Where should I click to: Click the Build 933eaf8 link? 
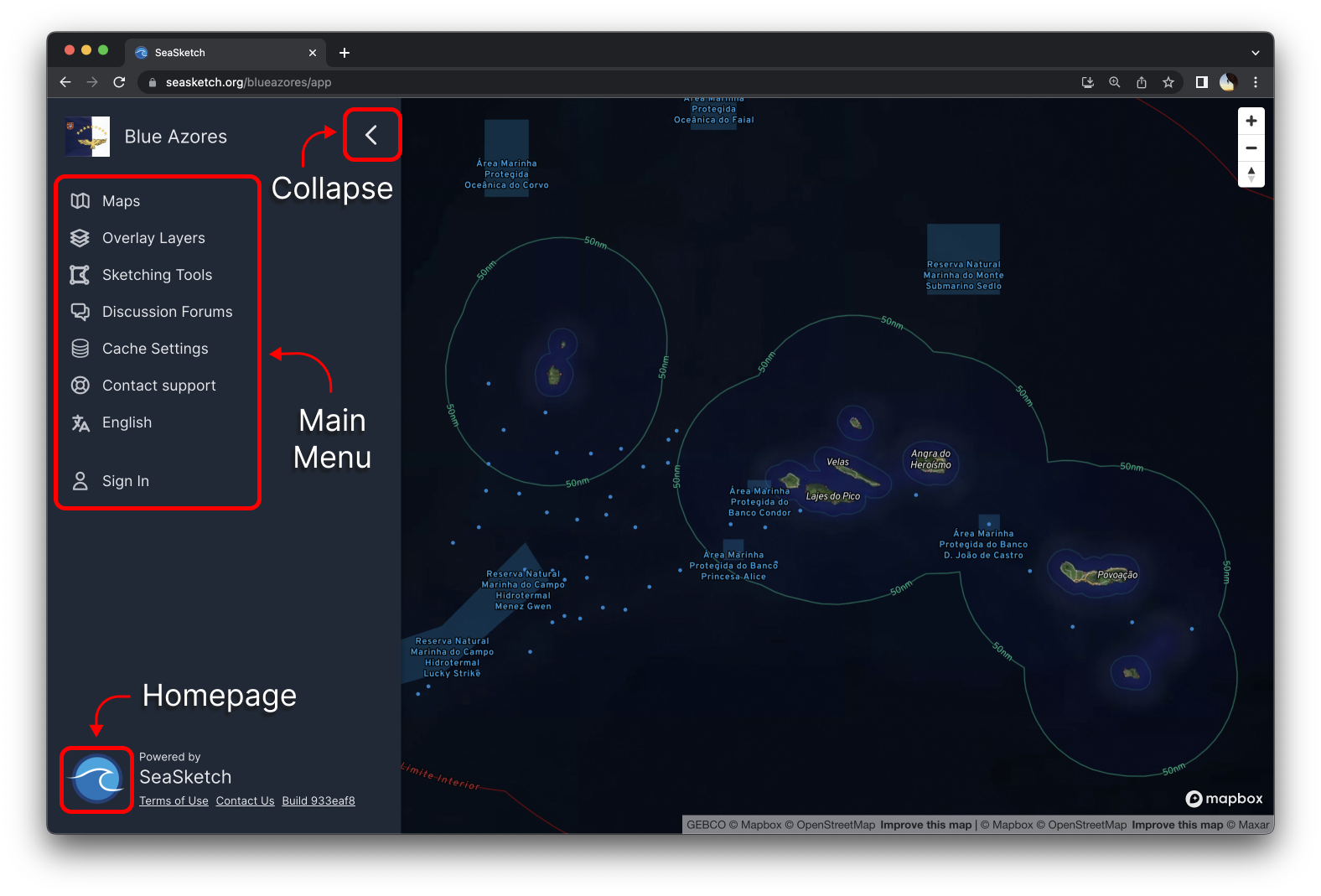tap(319, 801)
